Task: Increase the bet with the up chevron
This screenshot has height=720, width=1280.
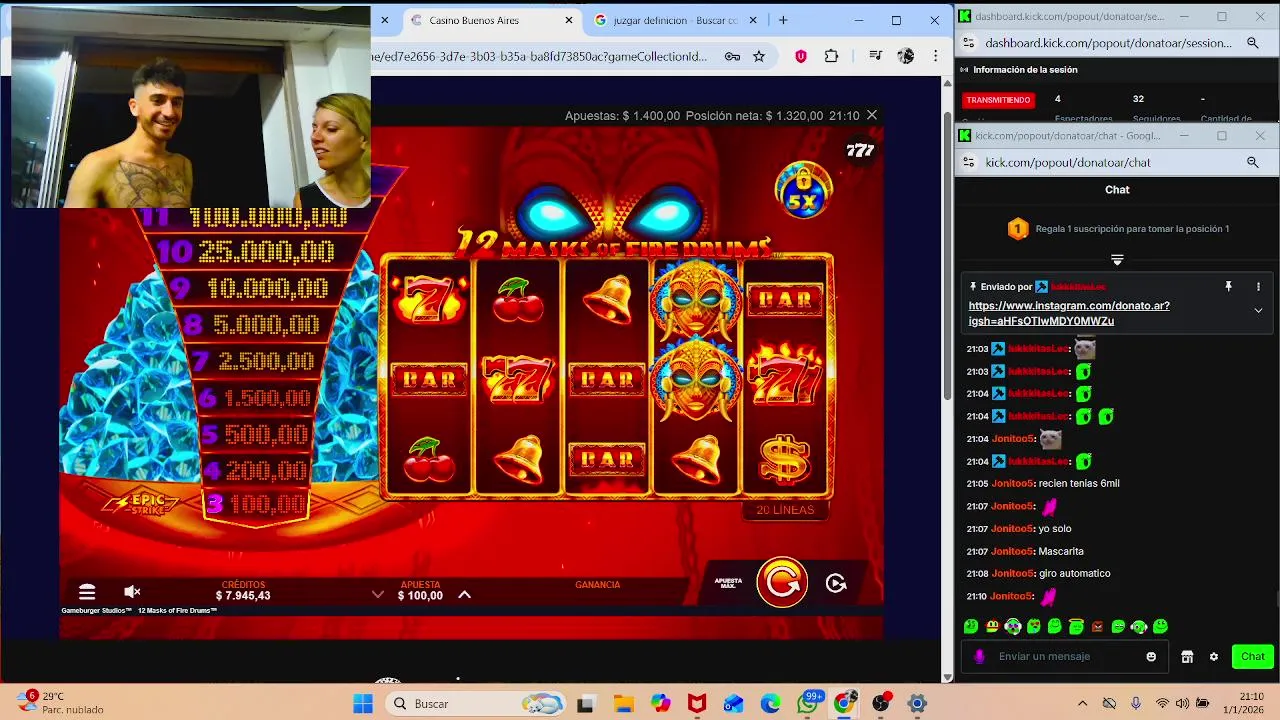Action: (464, 594)
